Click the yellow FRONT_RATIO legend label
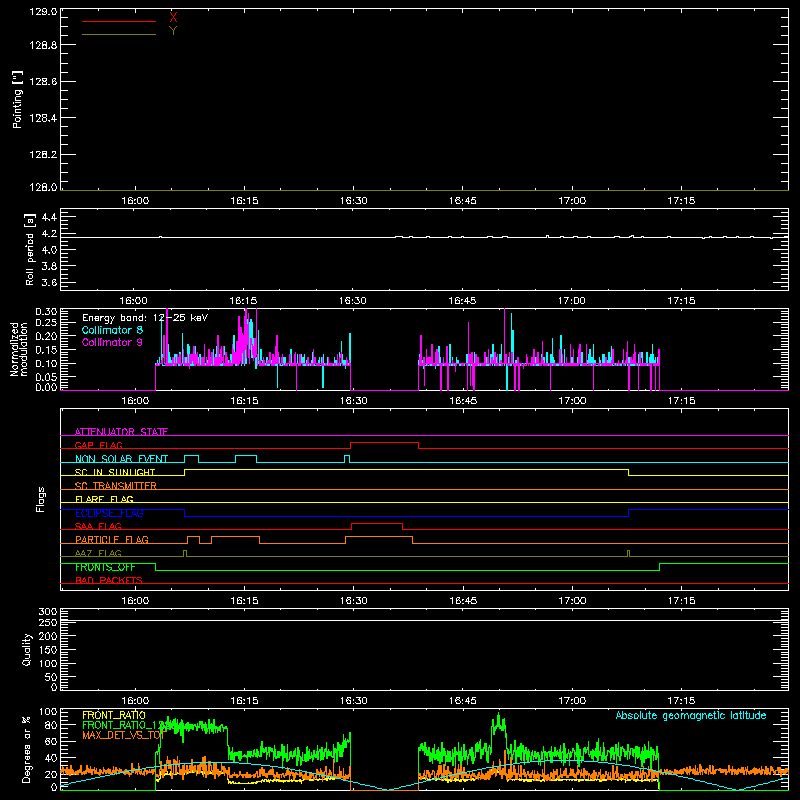Viewport: 800px width, 800px height. point(114,715)
